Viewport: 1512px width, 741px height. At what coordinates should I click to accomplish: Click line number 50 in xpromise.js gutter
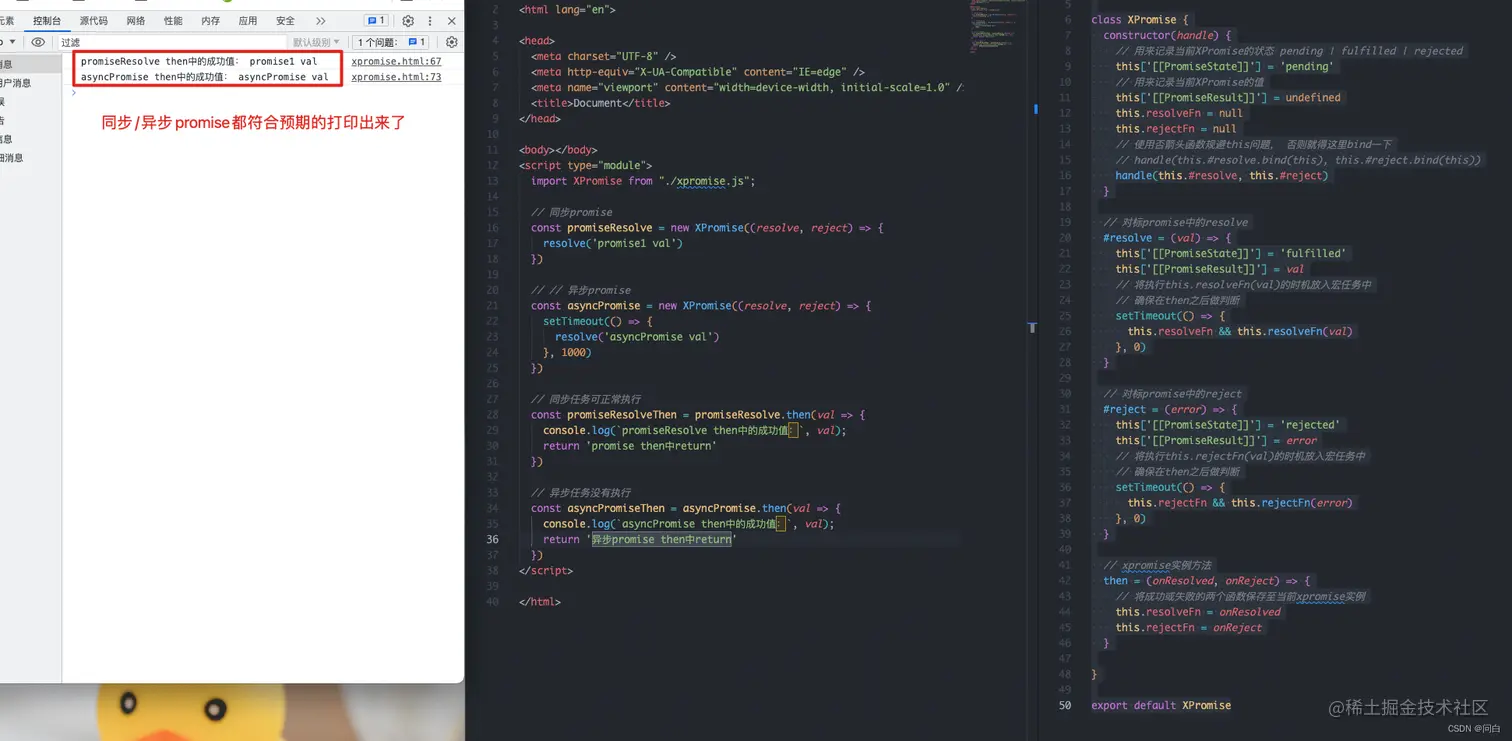(x=1064, y=705)
